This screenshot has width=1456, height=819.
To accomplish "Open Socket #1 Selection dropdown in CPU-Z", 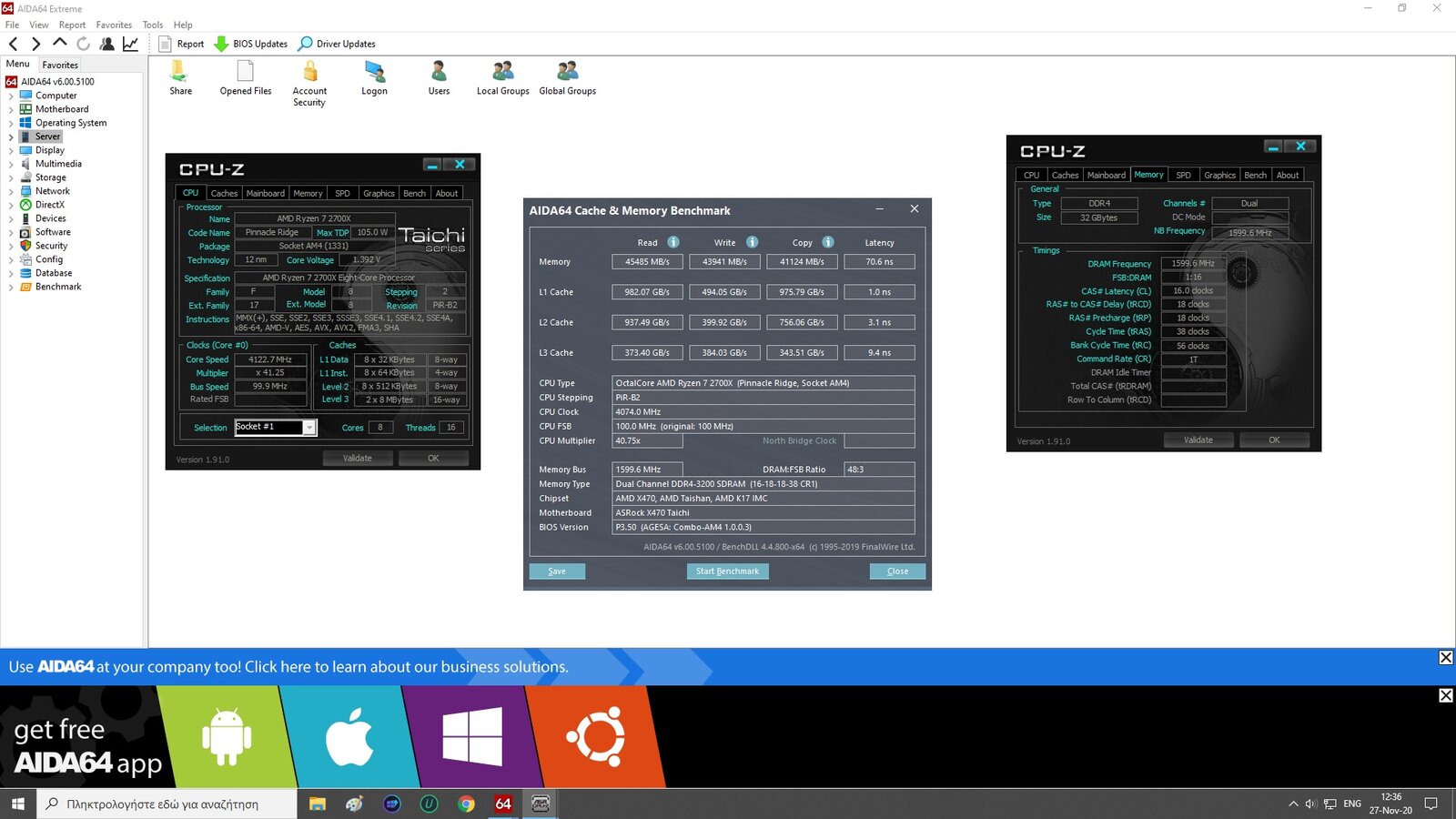I will [309, 428].
